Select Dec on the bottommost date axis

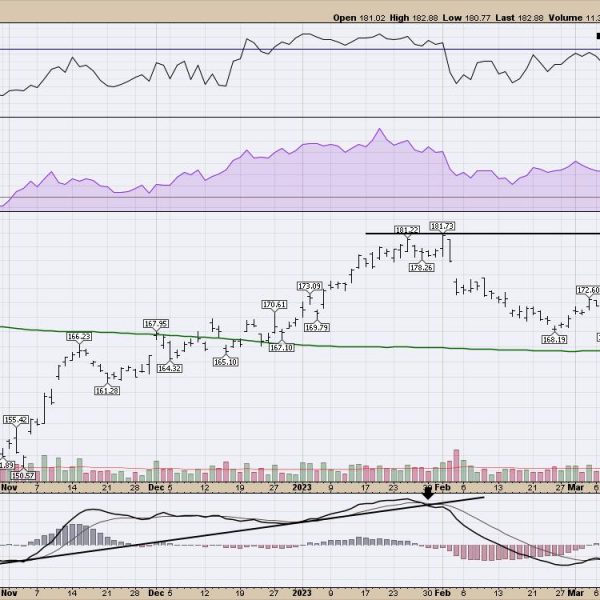pos(156,593)
